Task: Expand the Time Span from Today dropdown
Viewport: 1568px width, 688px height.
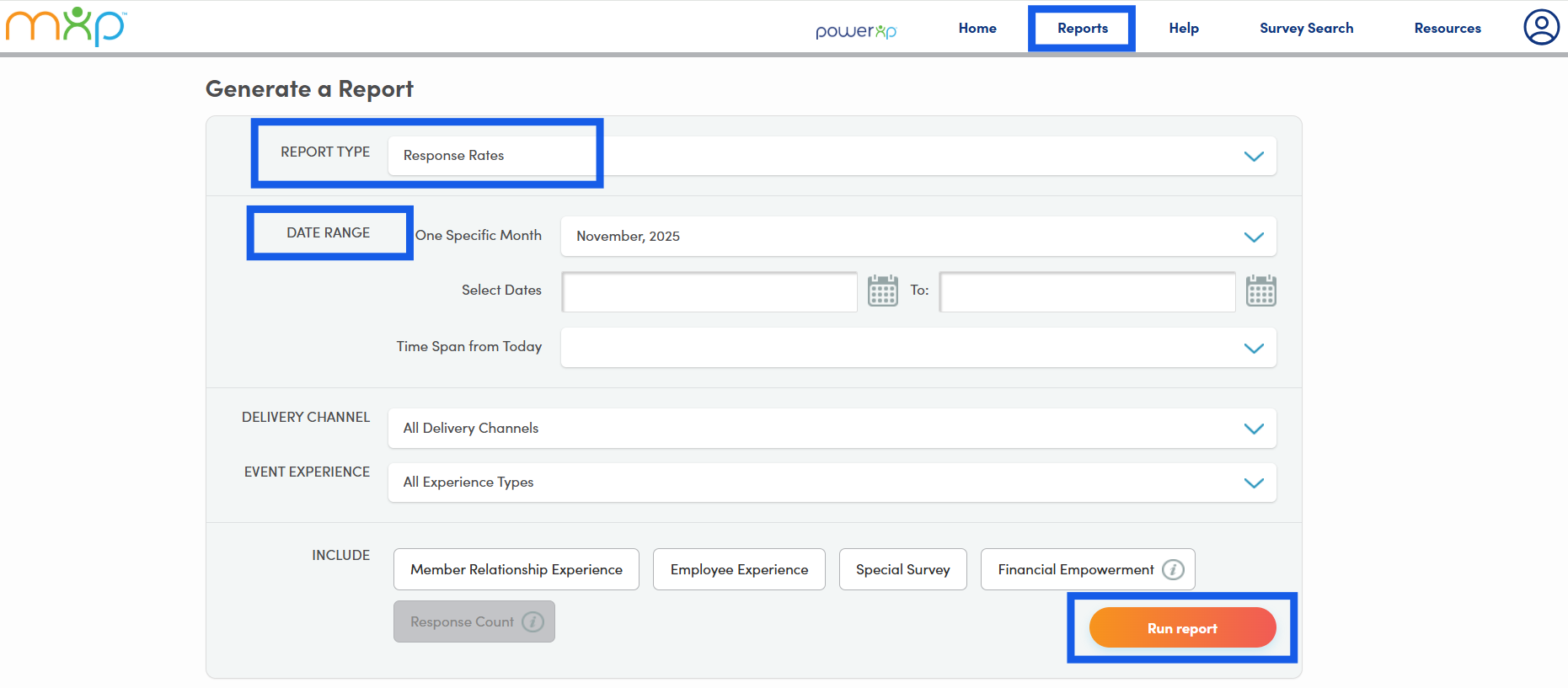Action: (918, 348)
